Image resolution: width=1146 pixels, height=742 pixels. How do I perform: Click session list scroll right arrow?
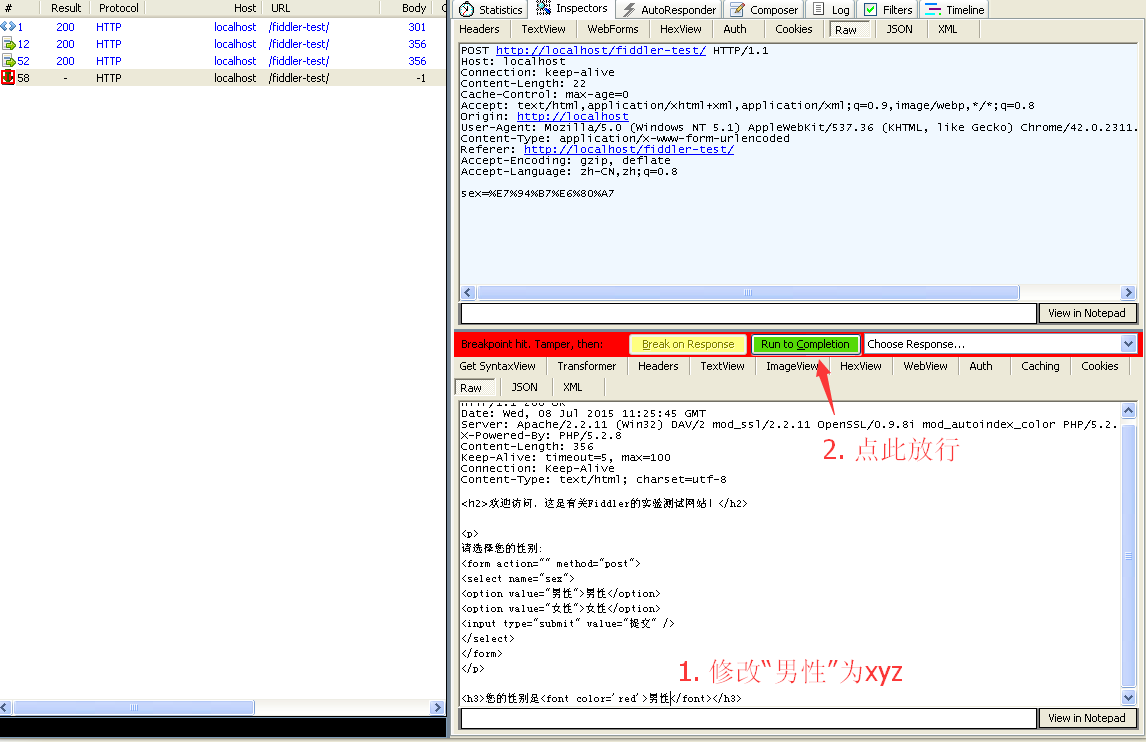tap(438, 707)
